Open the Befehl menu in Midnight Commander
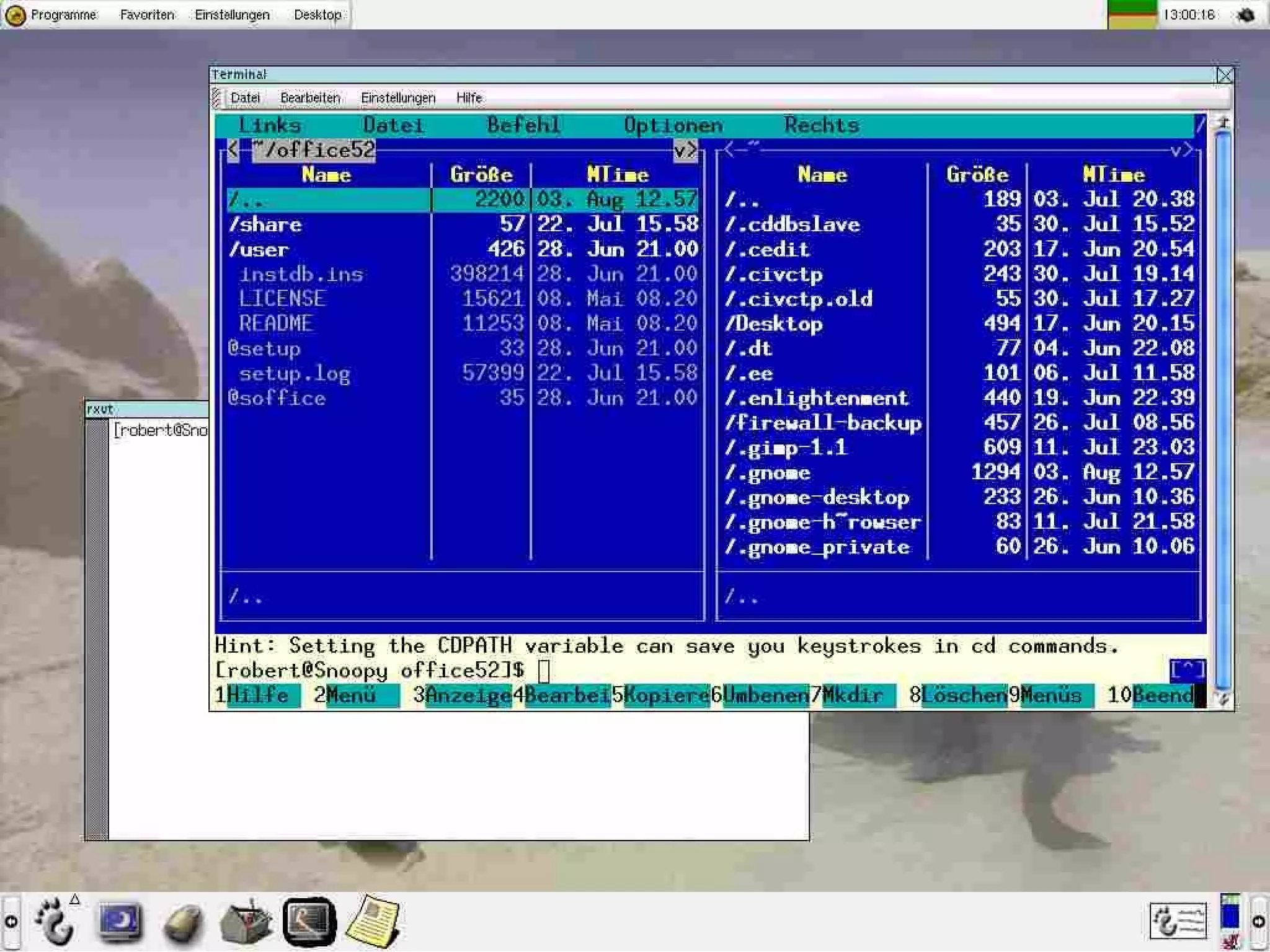Viewport: 1270px width, 952px height. [523, 125]
